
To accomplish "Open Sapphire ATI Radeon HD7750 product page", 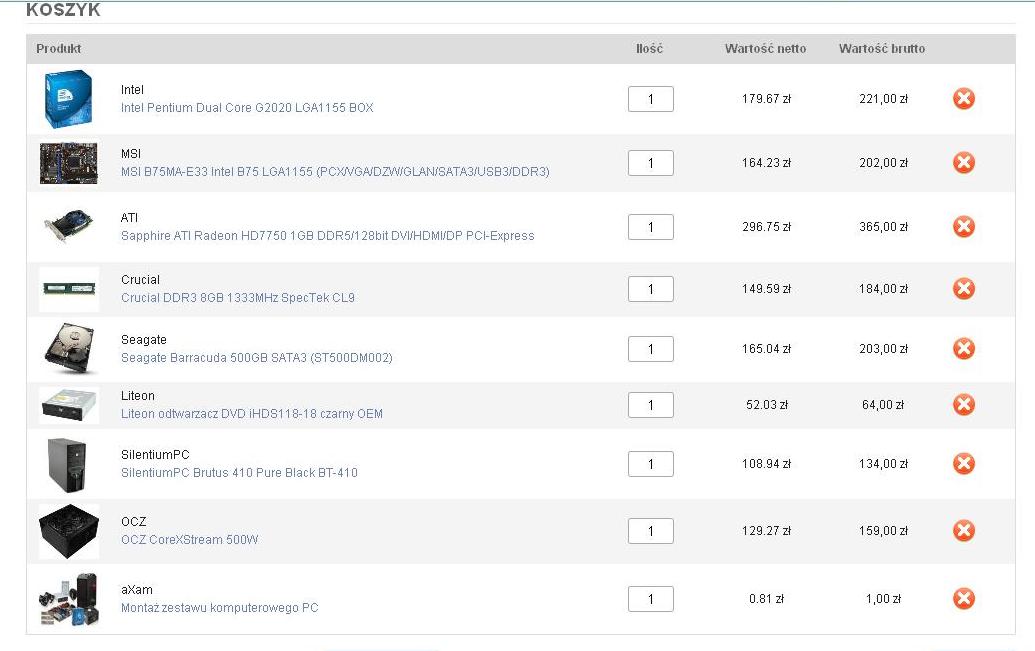I will coord(327,236).
